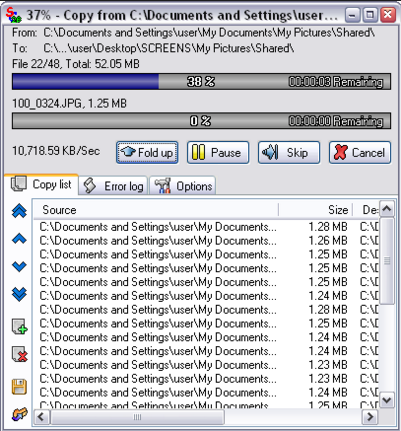The image size is (401, 431).
Task: Click the horizontal scrollbar left arrow
Action: pos(42,417)
